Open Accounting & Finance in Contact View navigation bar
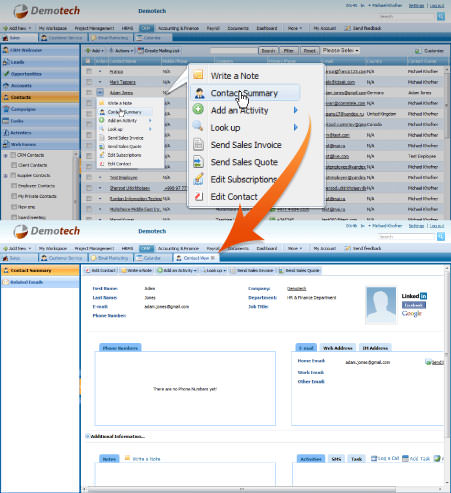This screenshot has width=451, height=493. coord(178,248)
